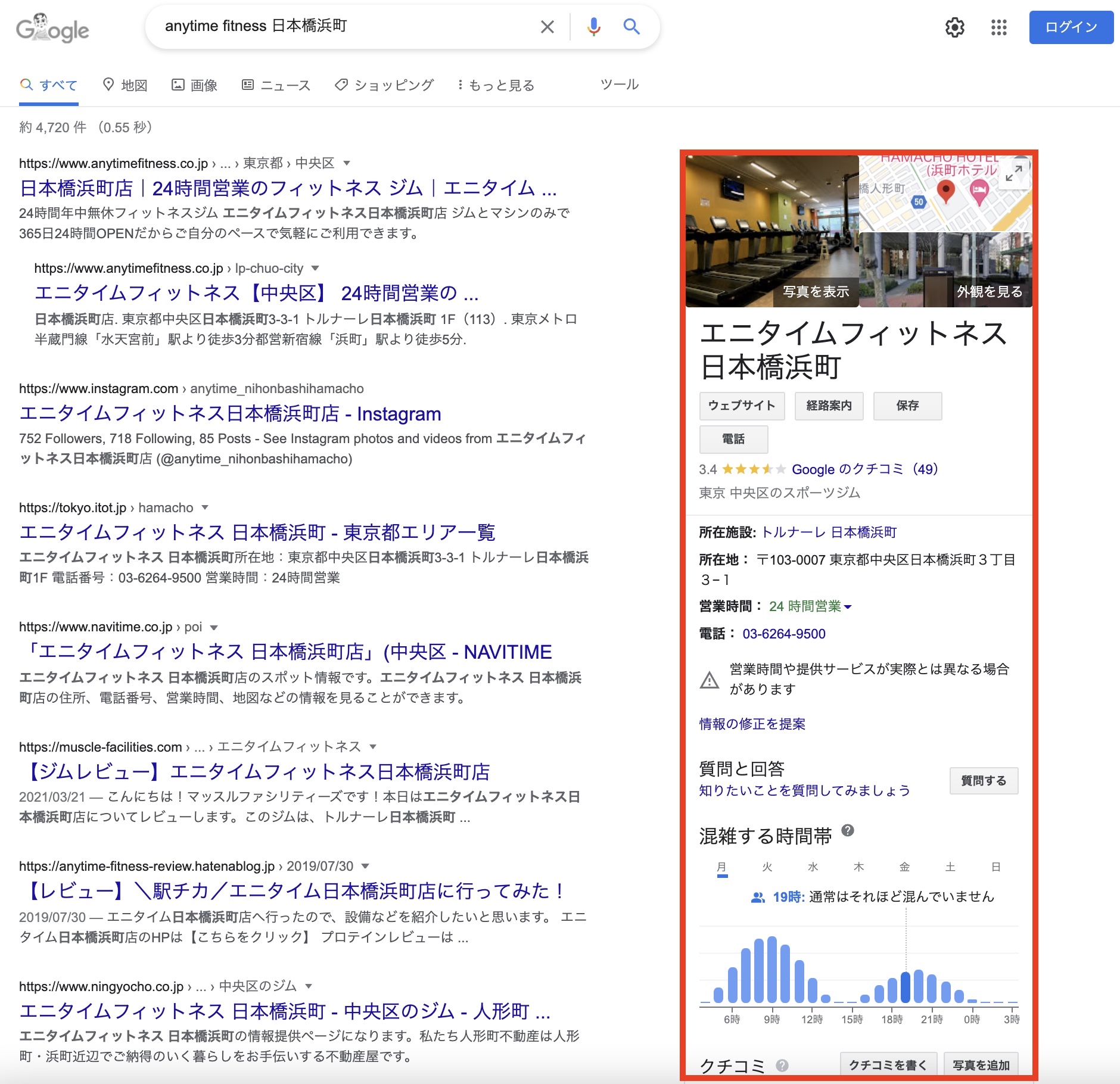
Task: Open the 中央区のジム - 人形町 result
Action: [285, 1011]
